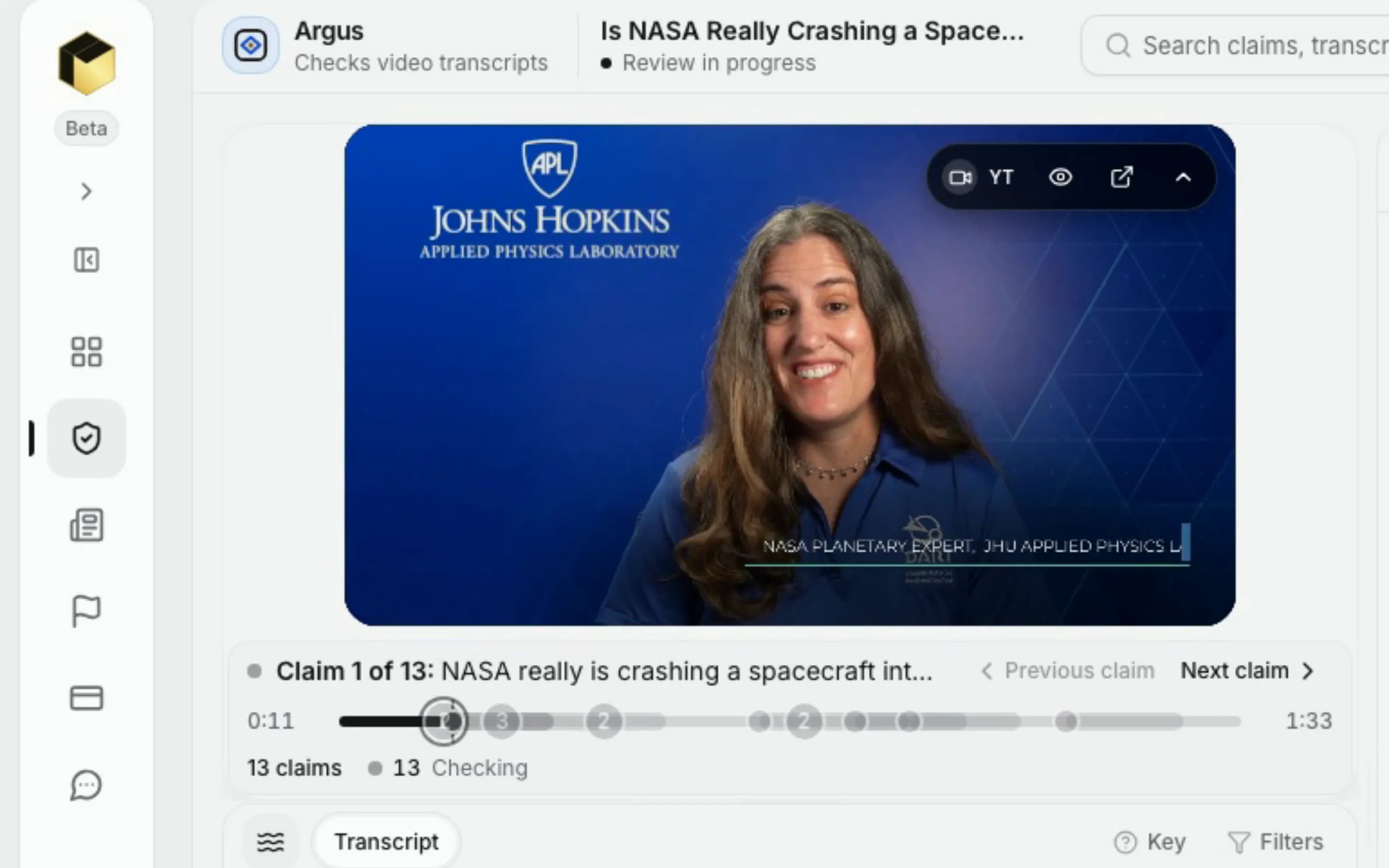Click the '13 claims' count

click(x=295, y=768)
